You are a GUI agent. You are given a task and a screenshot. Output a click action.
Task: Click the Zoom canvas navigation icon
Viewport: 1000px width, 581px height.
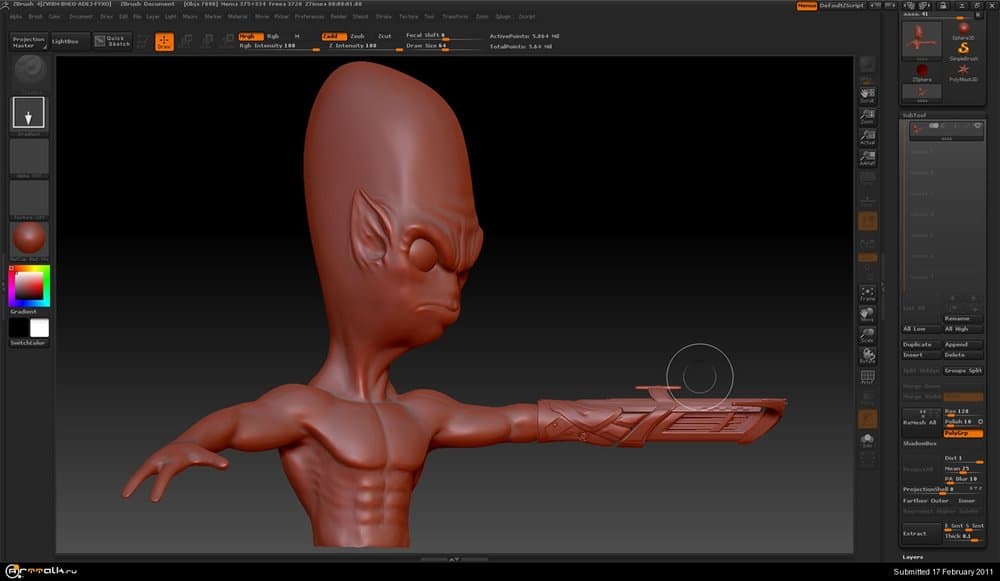[x=867, y=116]
